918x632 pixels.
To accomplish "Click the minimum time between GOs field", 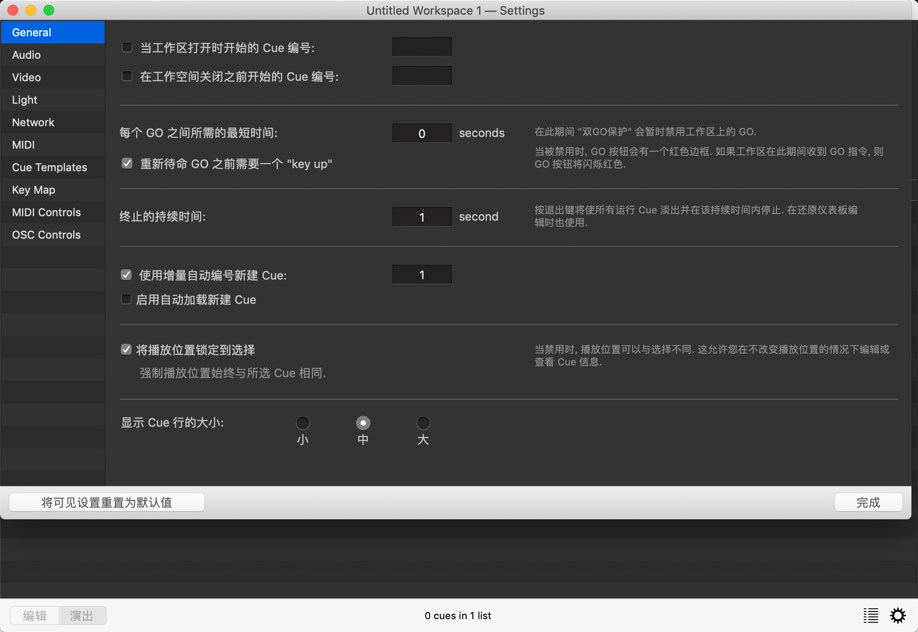I will (421, 132).
